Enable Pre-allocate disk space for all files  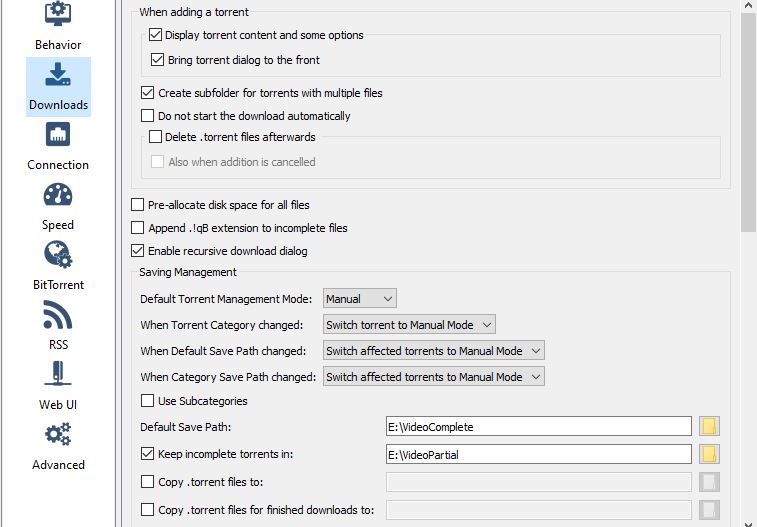pyautogui.click(x=138, y=205)
